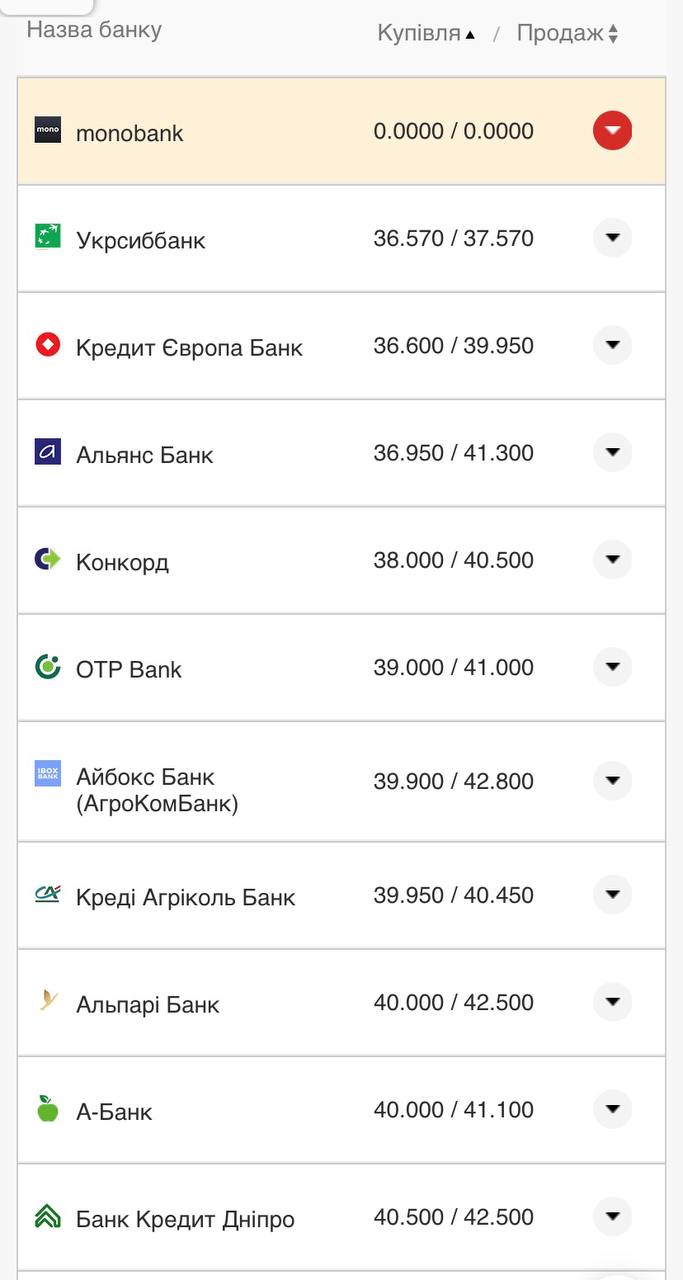Viewport: 683px width, 1280px height.
Task: Click the Кредит Європа Банк red logo
Action: click(47, 345)
